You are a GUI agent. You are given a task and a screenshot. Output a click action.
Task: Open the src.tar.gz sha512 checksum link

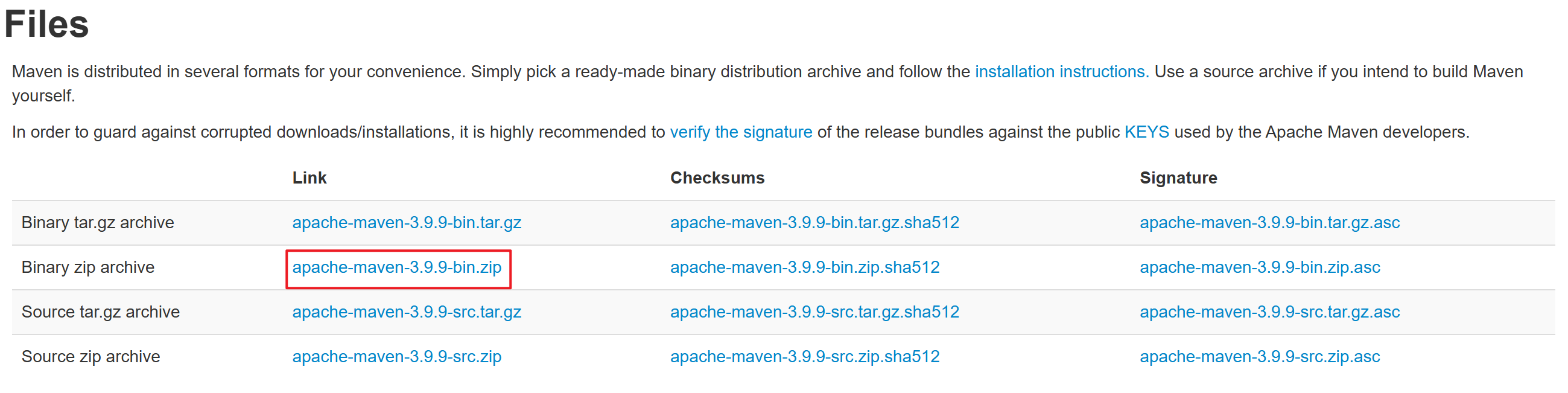[x=815, y=312]
